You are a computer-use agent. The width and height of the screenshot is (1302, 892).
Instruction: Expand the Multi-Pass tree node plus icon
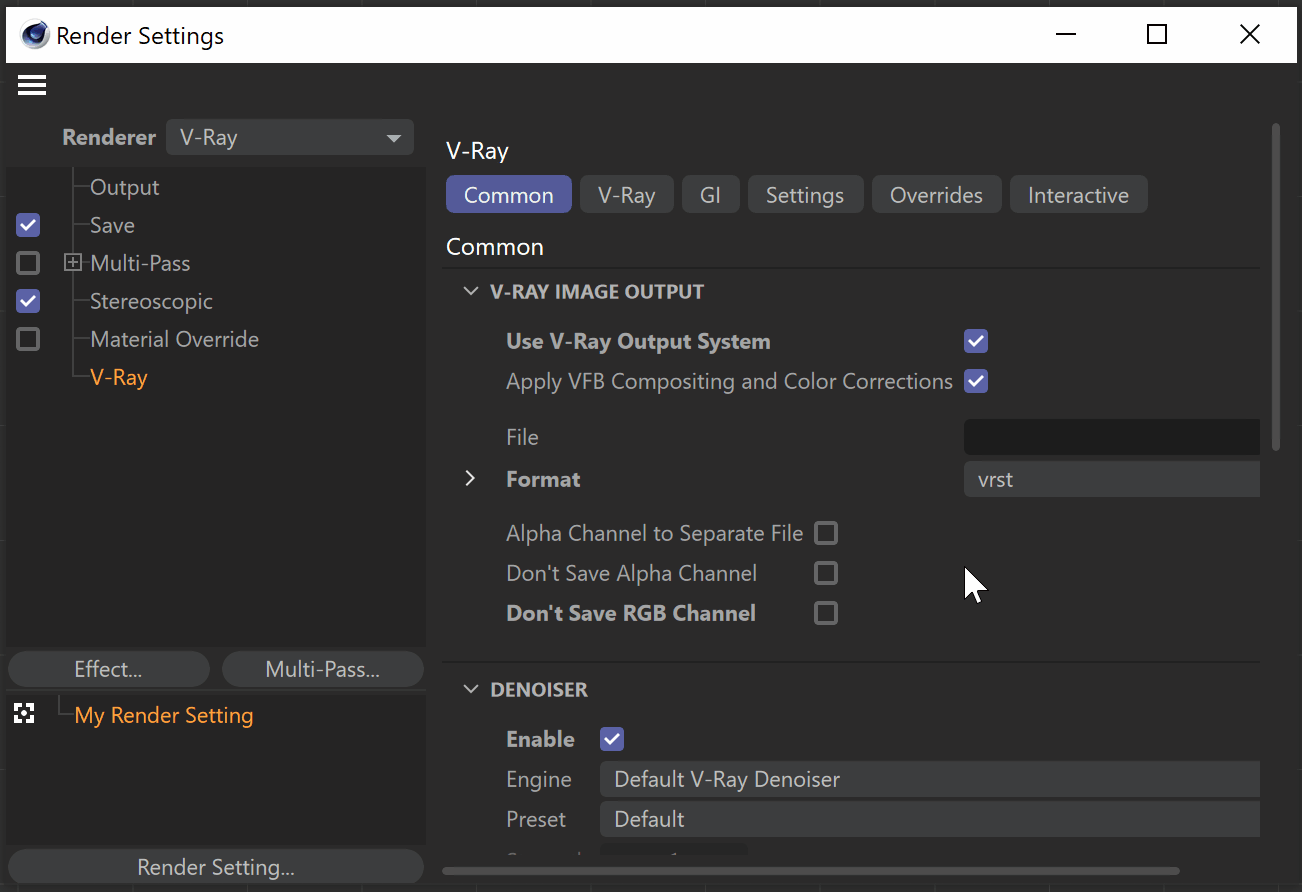73,263
